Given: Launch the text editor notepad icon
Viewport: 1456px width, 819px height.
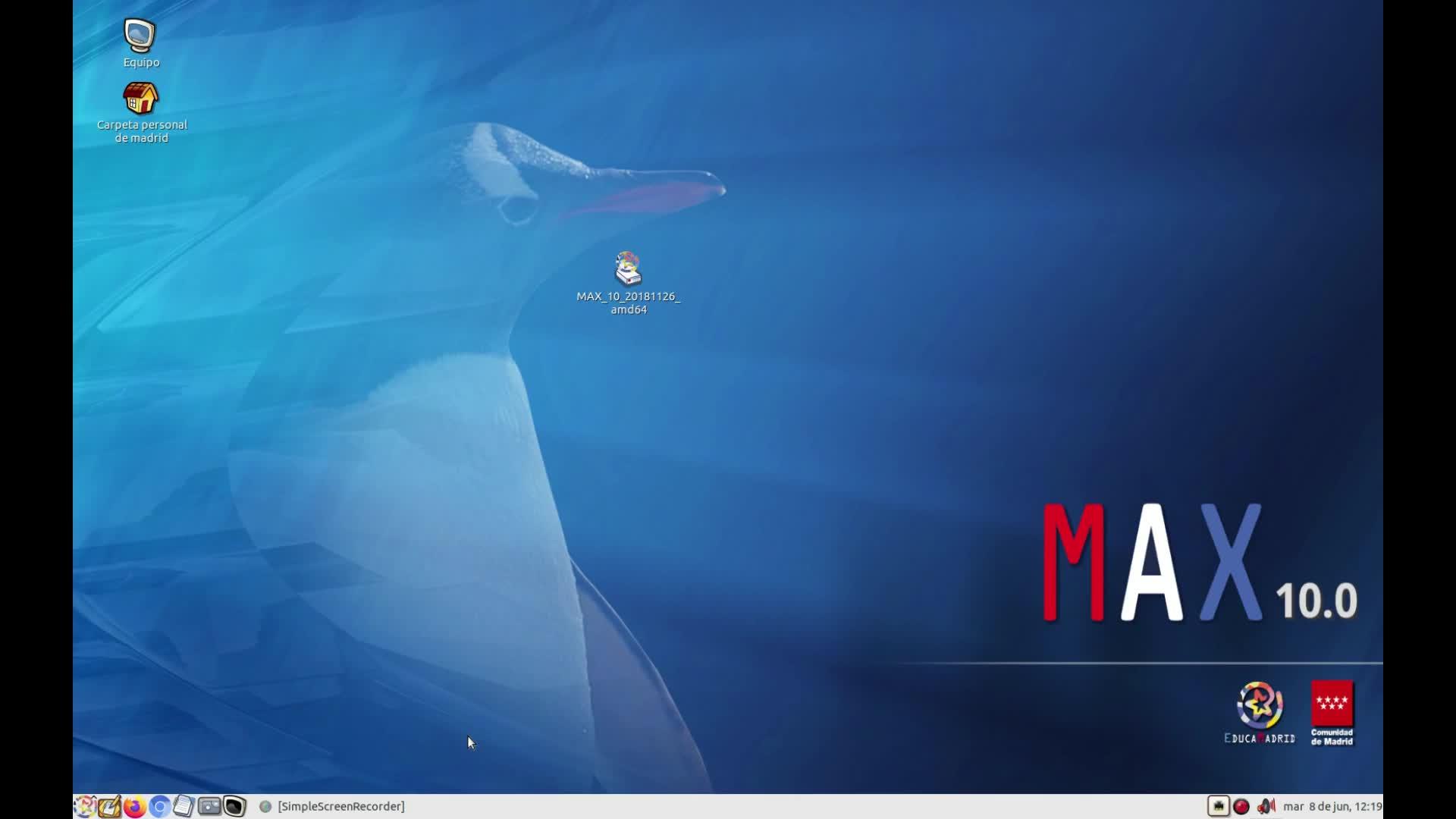Looking at the screenshot, I should 109,806.
